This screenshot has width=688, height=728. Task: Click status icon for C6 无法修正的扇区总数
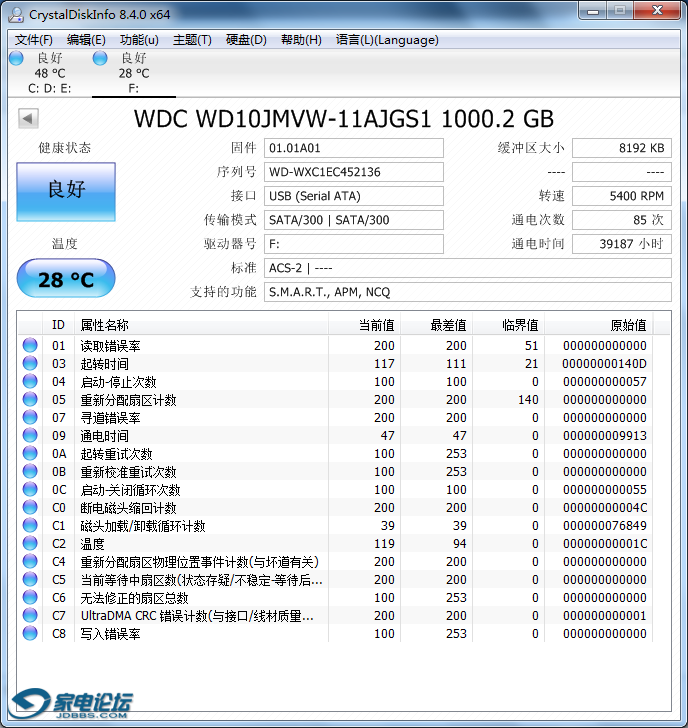click(30, 597)
